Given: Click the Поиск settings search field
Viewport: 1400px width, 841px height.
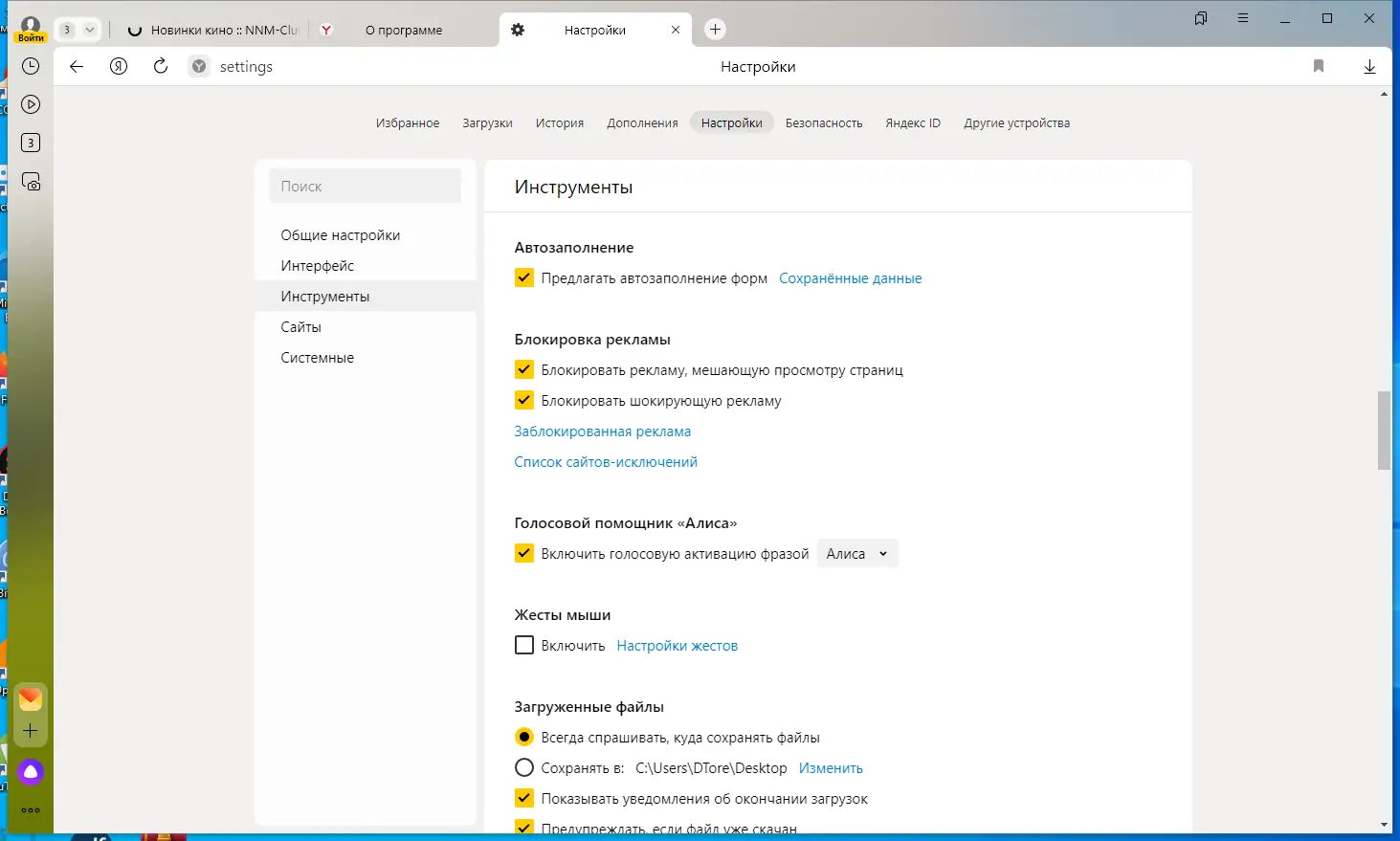Looking at the screenshot, I should click(366, 187).
